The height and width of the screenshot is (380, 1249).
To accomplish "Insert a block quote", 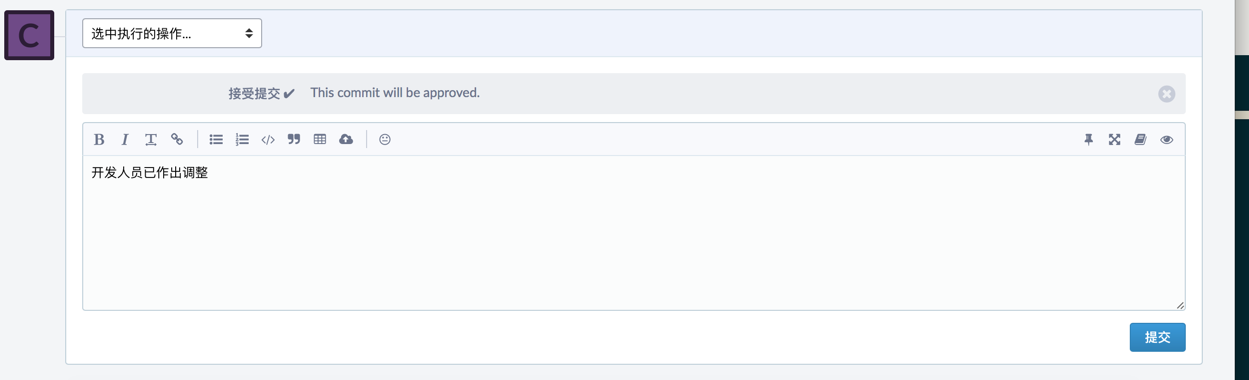I will pyautogui.click(x=294, y=140).
